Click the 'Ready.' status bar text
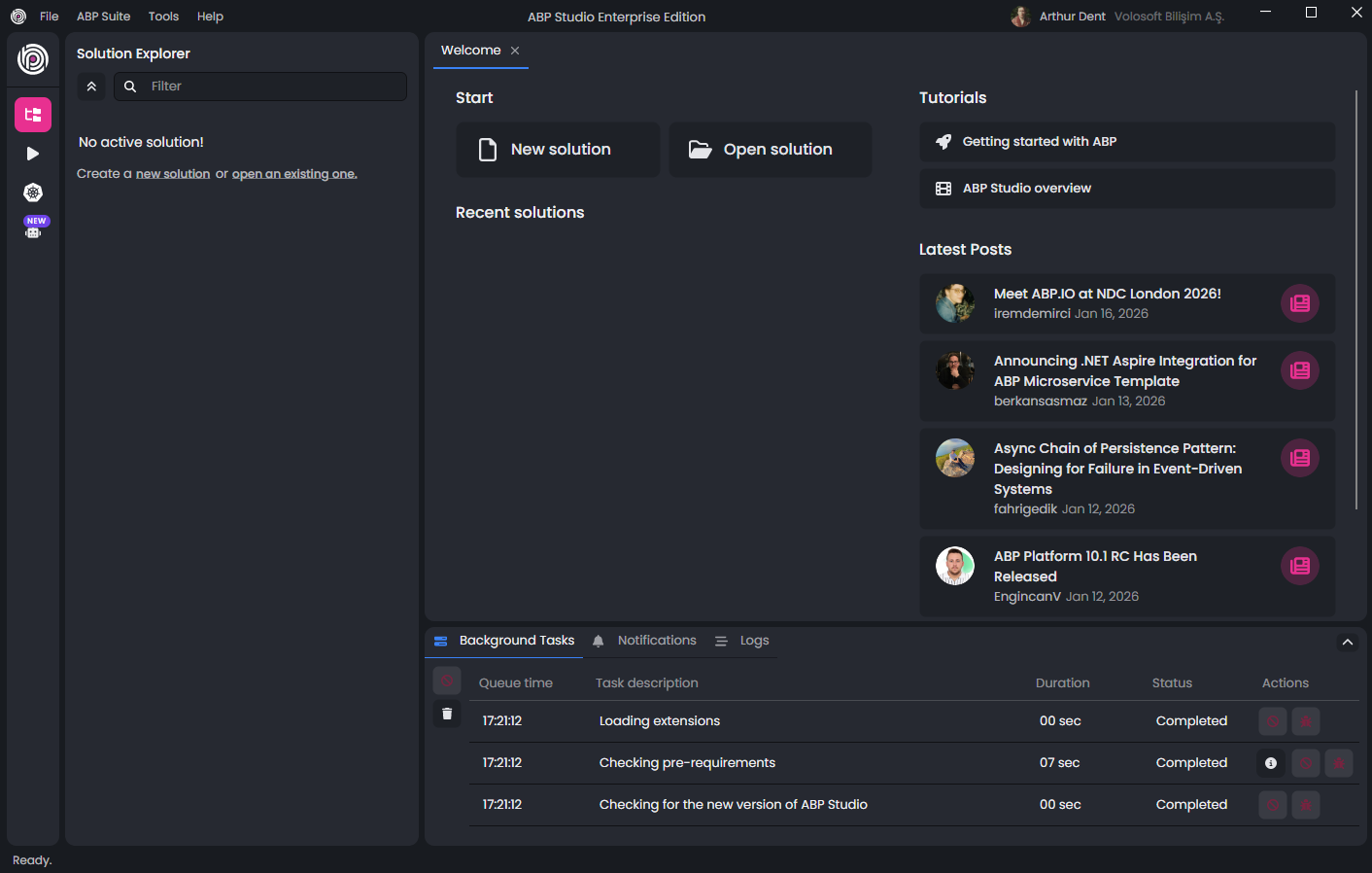 click(32, 860)
